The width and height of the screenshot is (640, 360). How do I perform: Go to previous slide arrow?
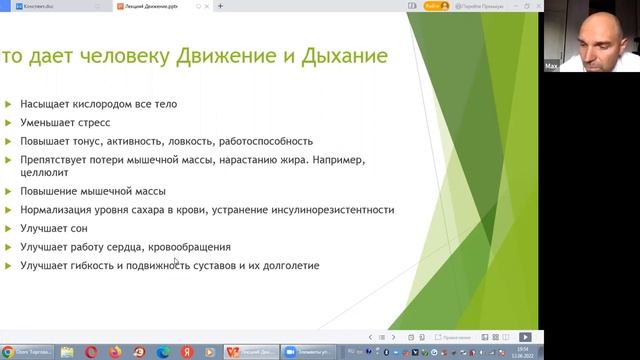[x=370, y=338]
